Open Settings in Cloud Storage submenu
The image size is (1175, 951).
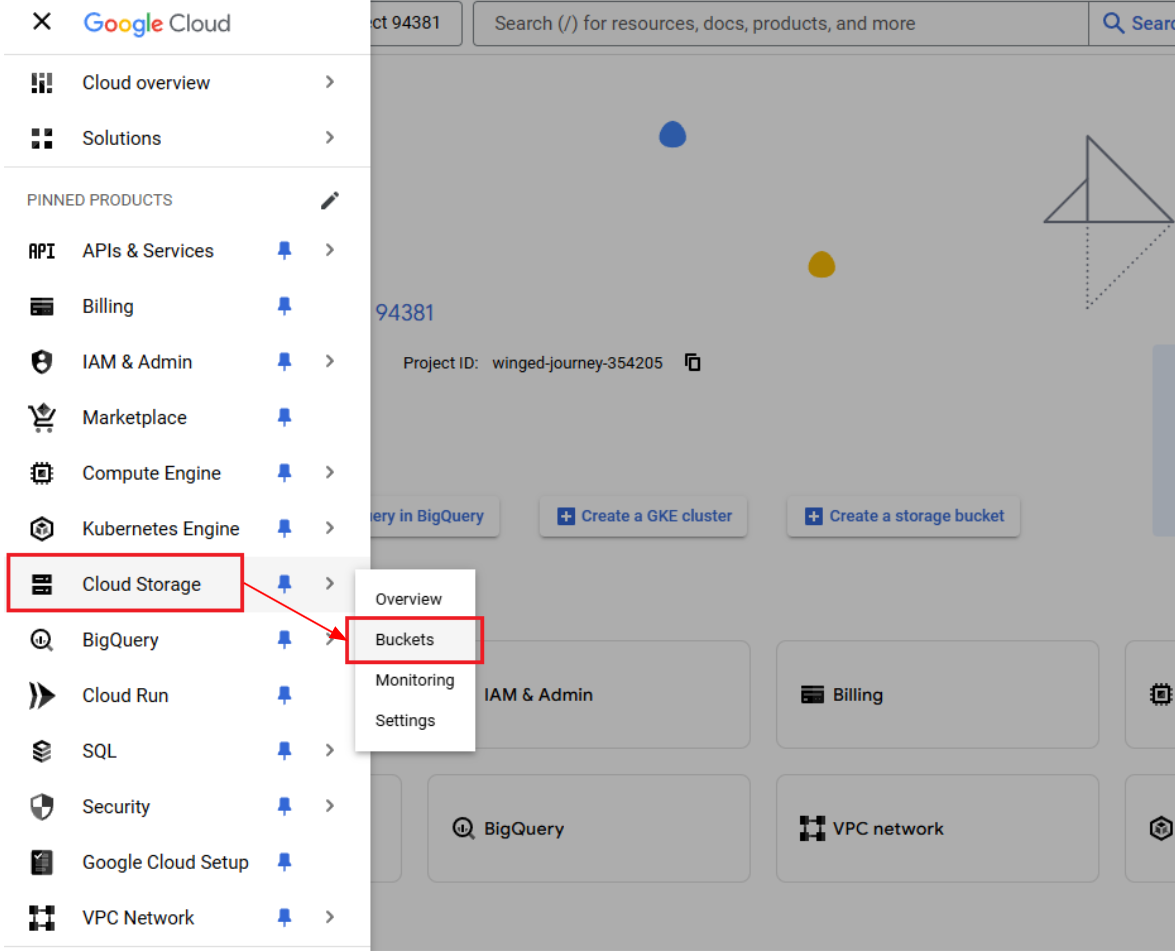pyautogui.click(x=415, y=721)
